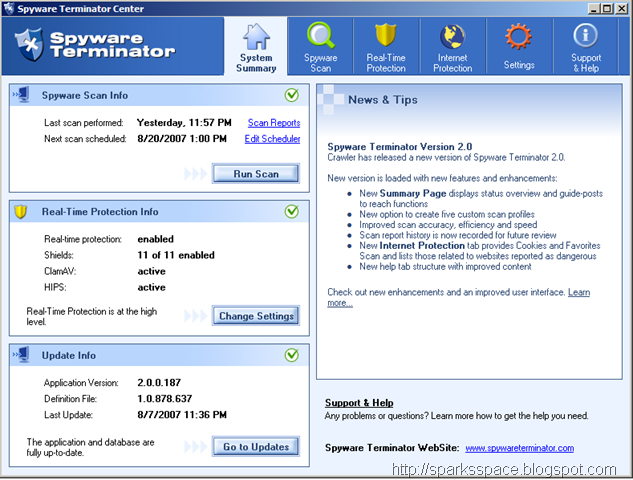The image size is (633, 480).
Task: Click the 'Real-Time Protection Info' panel title
Action: 100,212
